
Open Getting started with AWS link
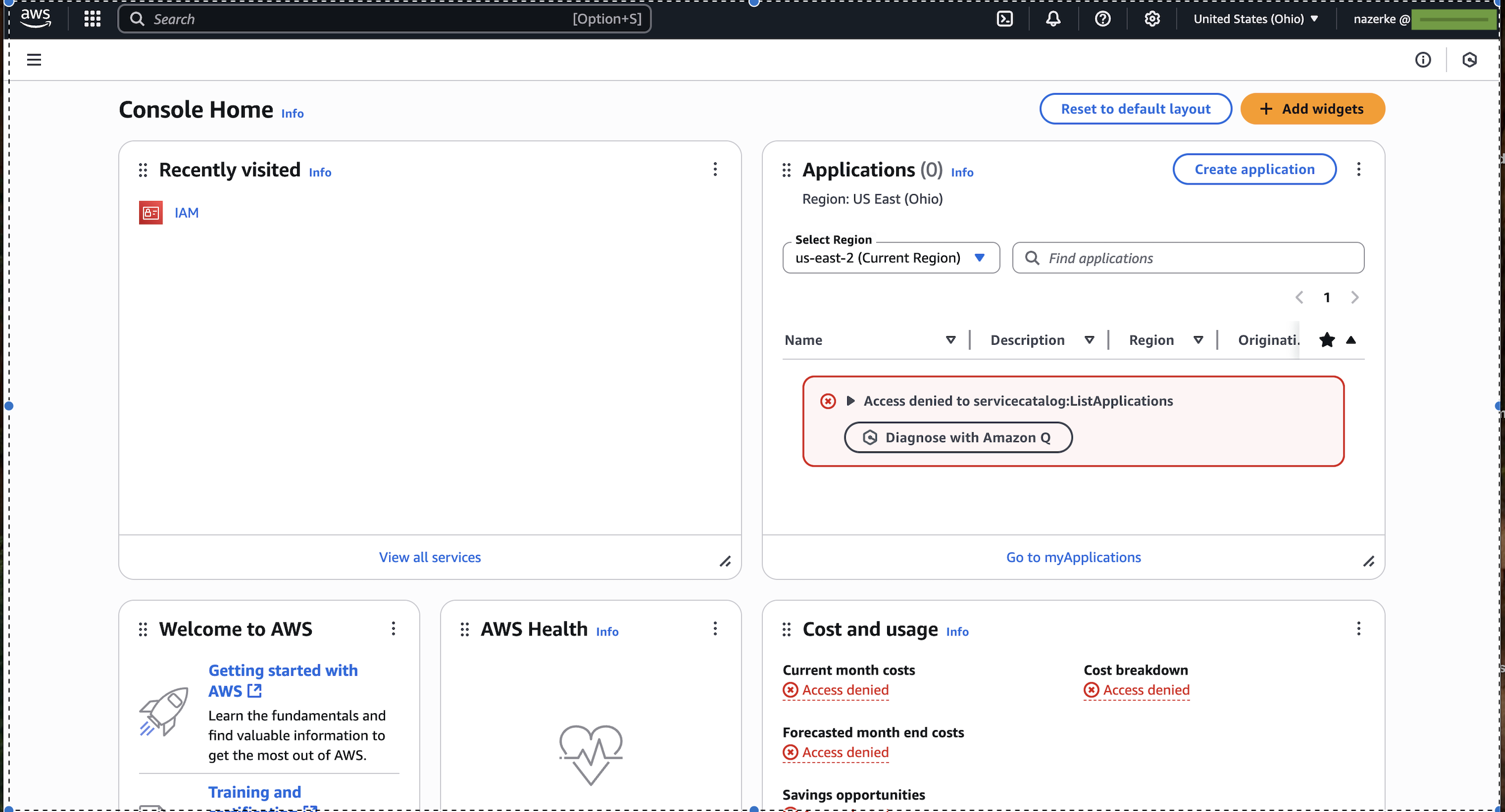point(283,681)
